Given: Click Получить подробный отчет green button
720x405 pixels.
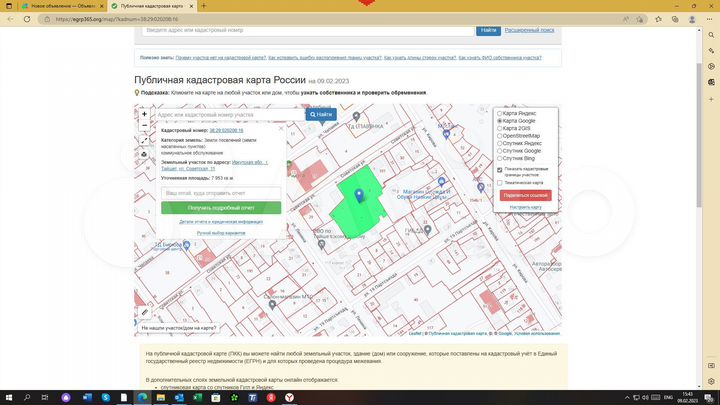Looking at the screenshot, I should tap(221, 208).
